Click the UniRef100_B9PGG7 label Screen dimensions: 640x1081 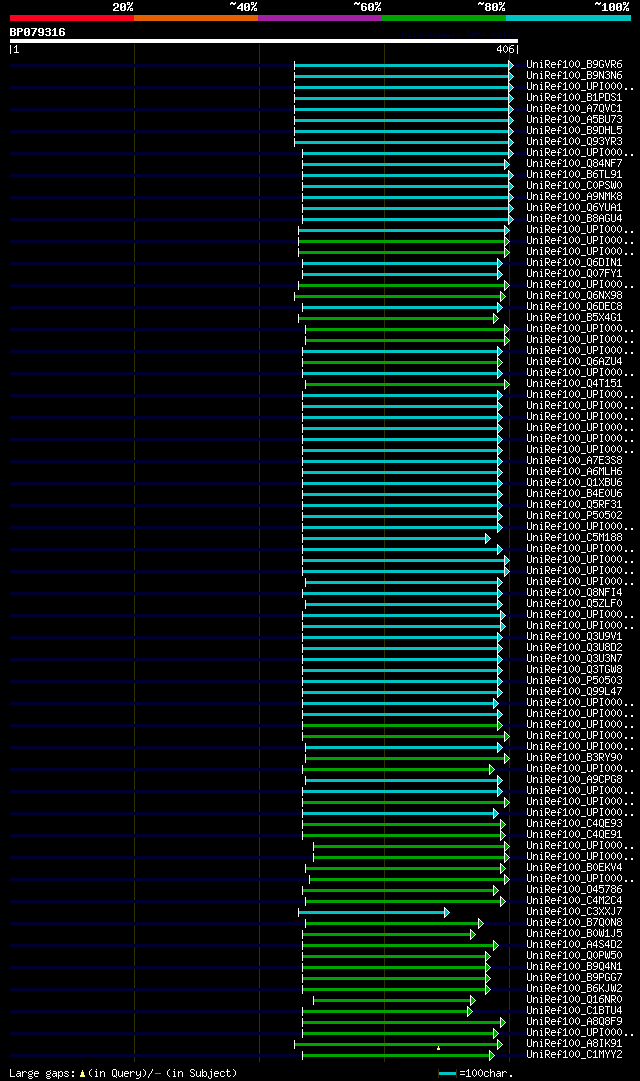coord(574,978)
